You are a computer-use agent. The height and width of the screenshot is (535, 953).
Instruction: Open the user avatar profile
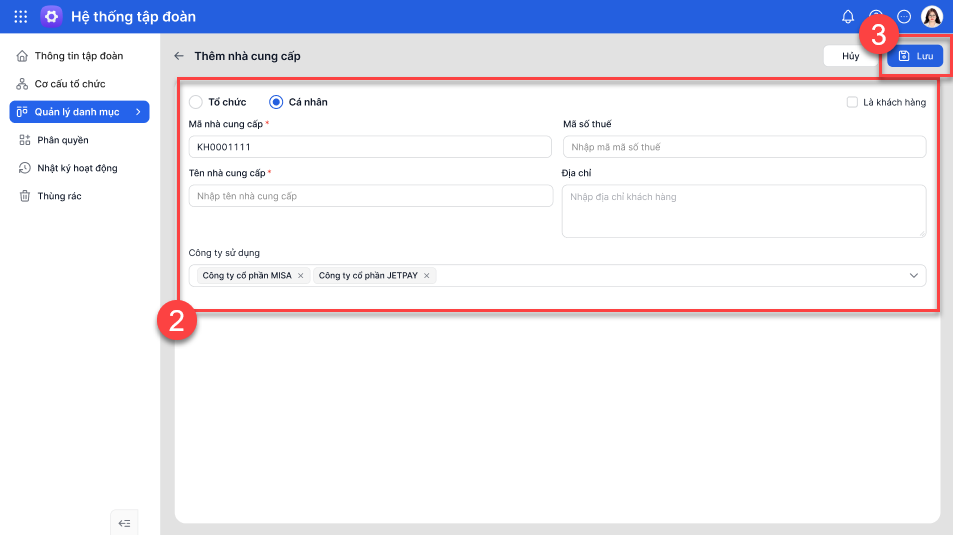932,16
